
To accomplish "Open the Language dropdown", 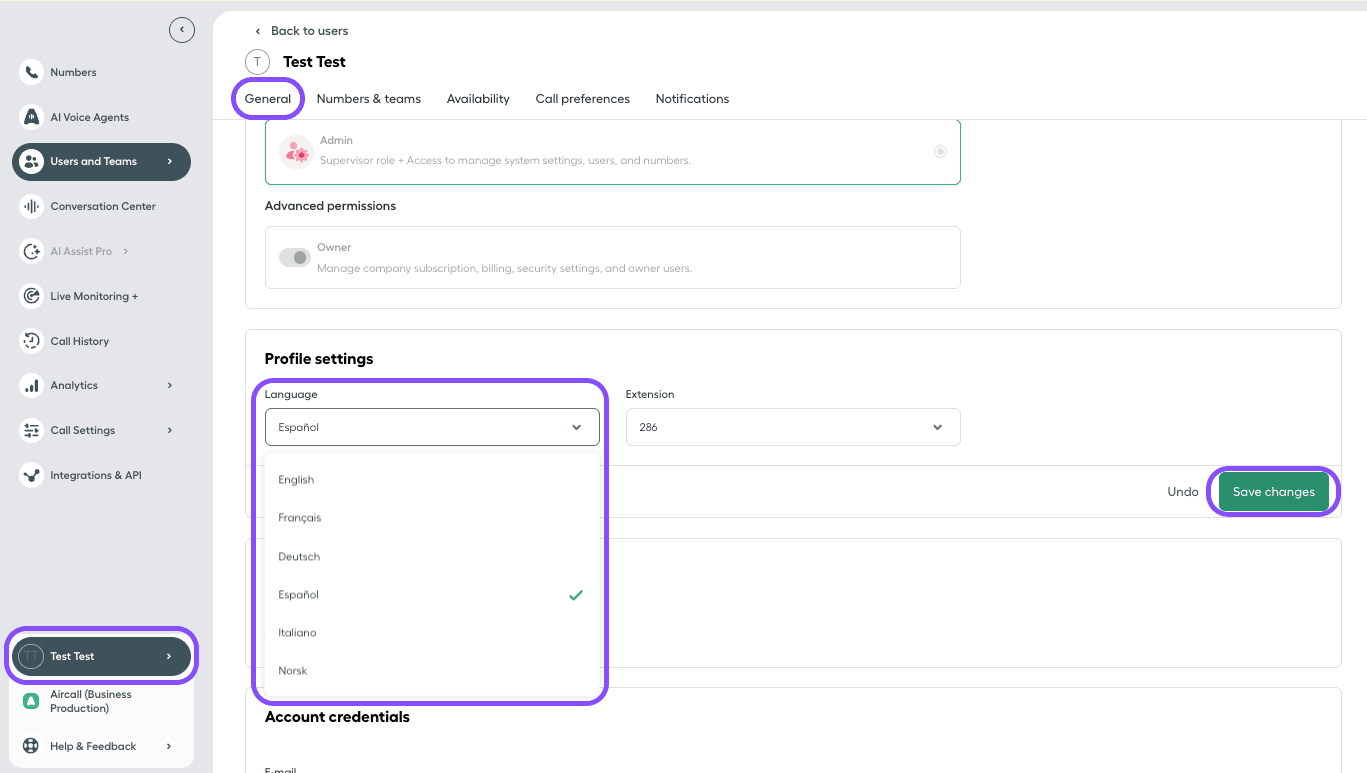I will pos(432,427).
